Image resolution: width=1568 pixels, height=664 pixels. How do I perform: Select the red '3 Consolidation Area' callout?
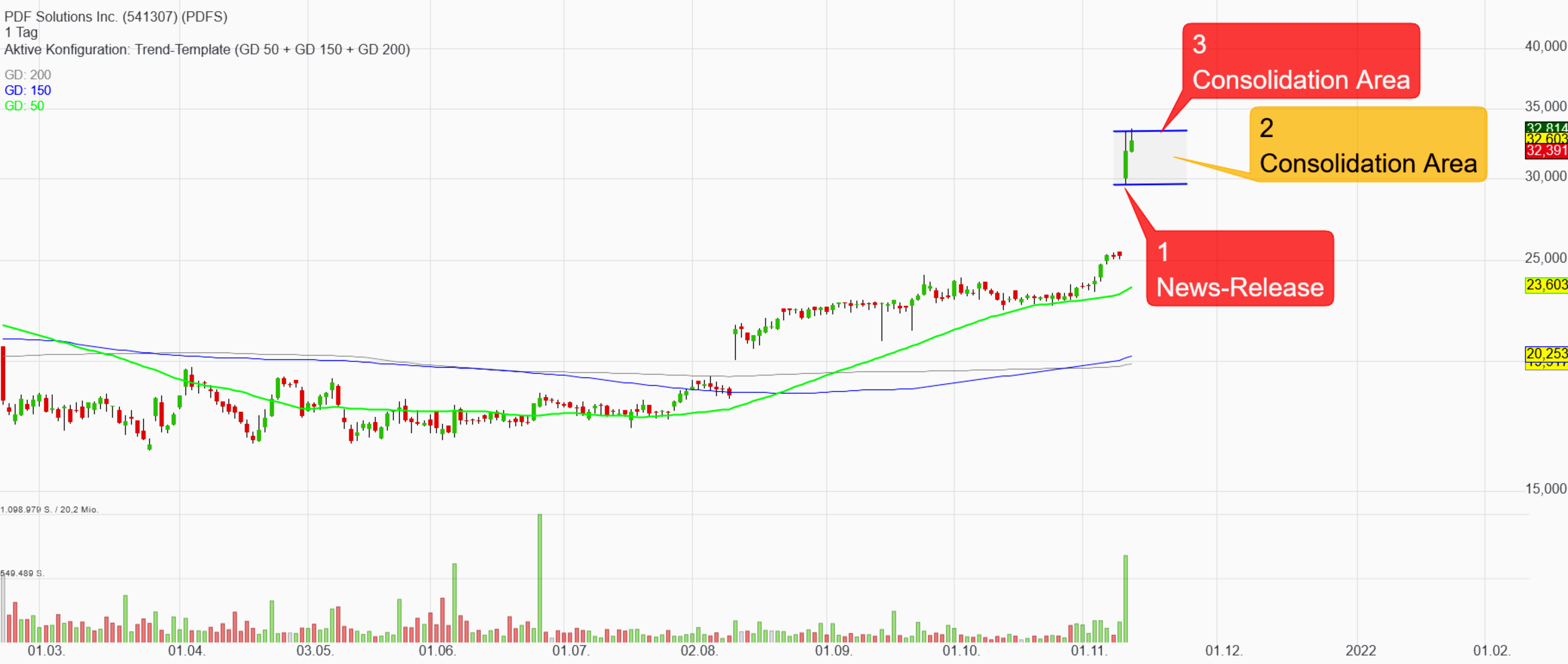tap(1301, 61)
